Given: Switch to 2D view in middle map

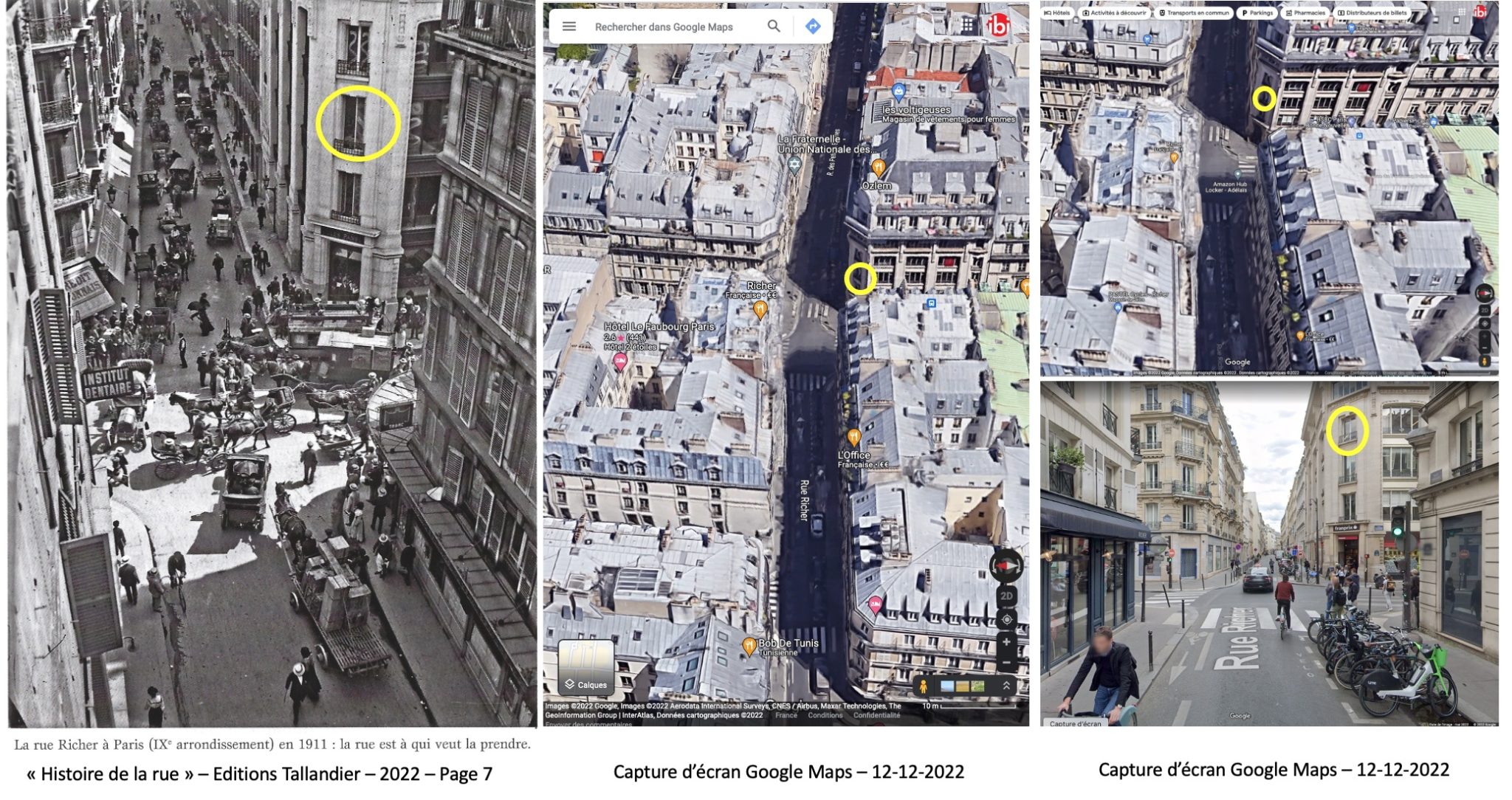Looking at the screenshot, I should coord(1006,596).
